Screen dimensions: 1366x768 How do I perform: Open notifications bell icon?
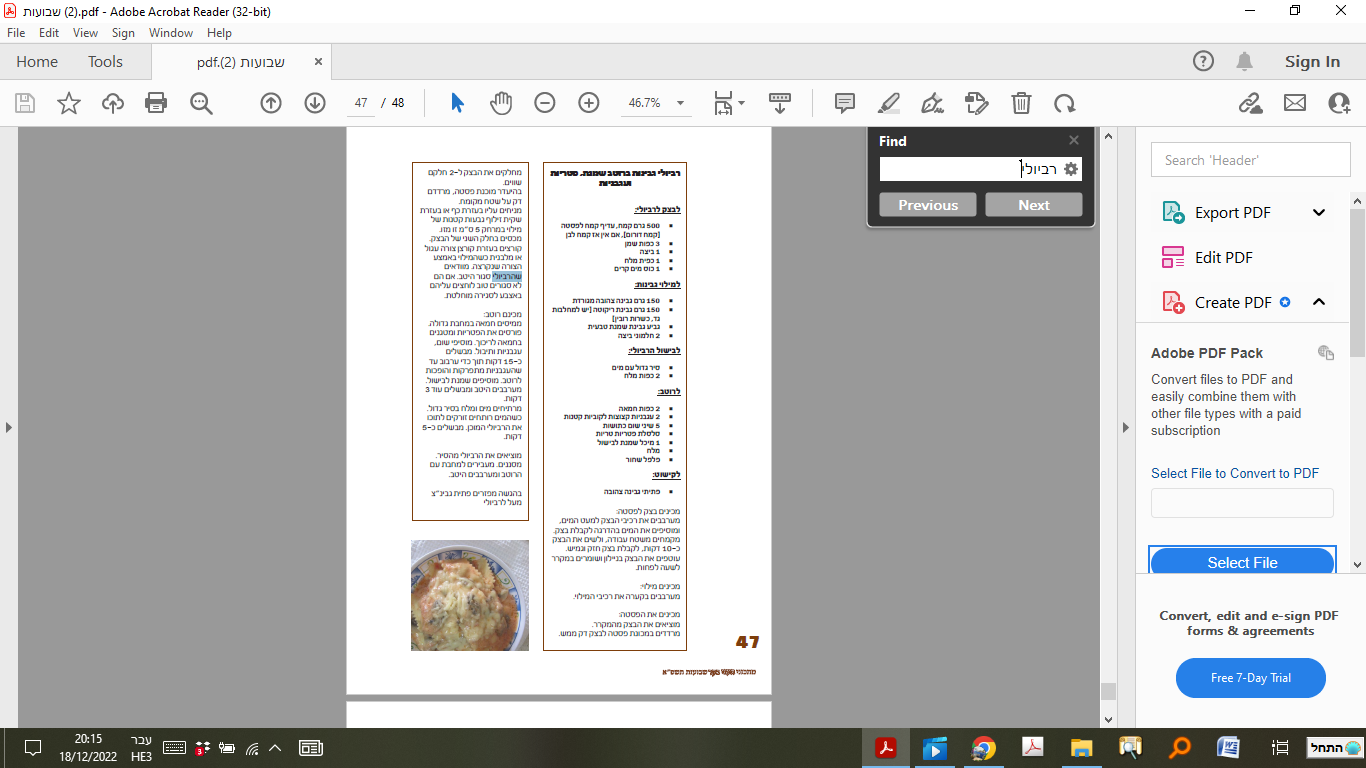[x=1245, y=62]
